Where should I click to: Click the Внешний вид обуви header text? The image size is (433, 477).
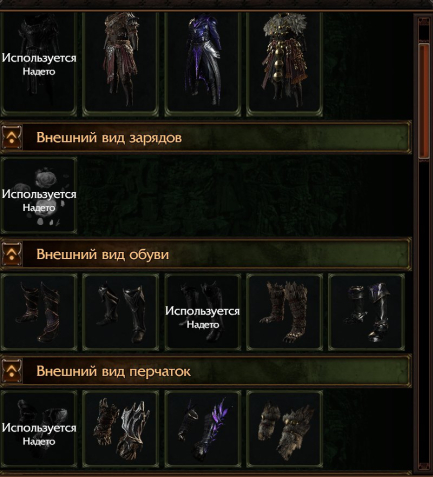coord(103,254)
